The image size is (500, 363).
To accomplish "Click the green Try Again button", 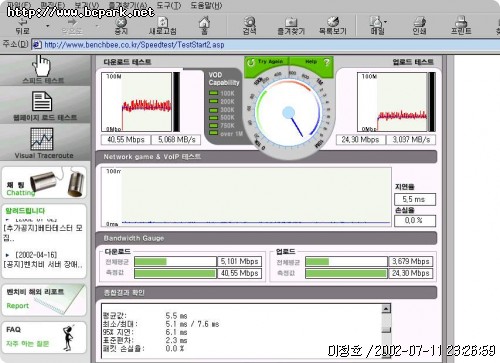I will [266, 62].
